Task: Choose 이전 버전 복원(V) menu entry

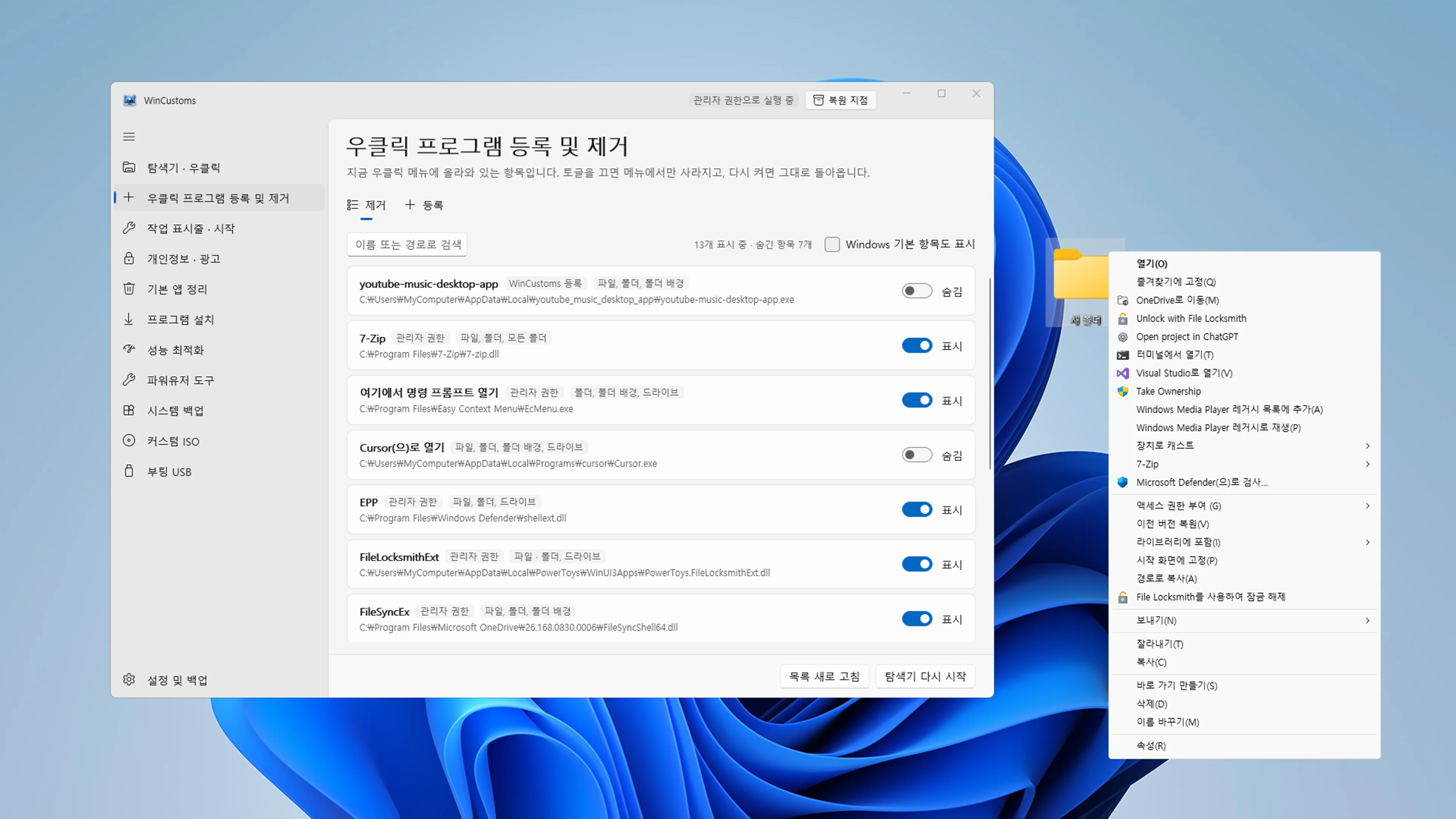Action: pyautogui.click(x=1244, y=524)
